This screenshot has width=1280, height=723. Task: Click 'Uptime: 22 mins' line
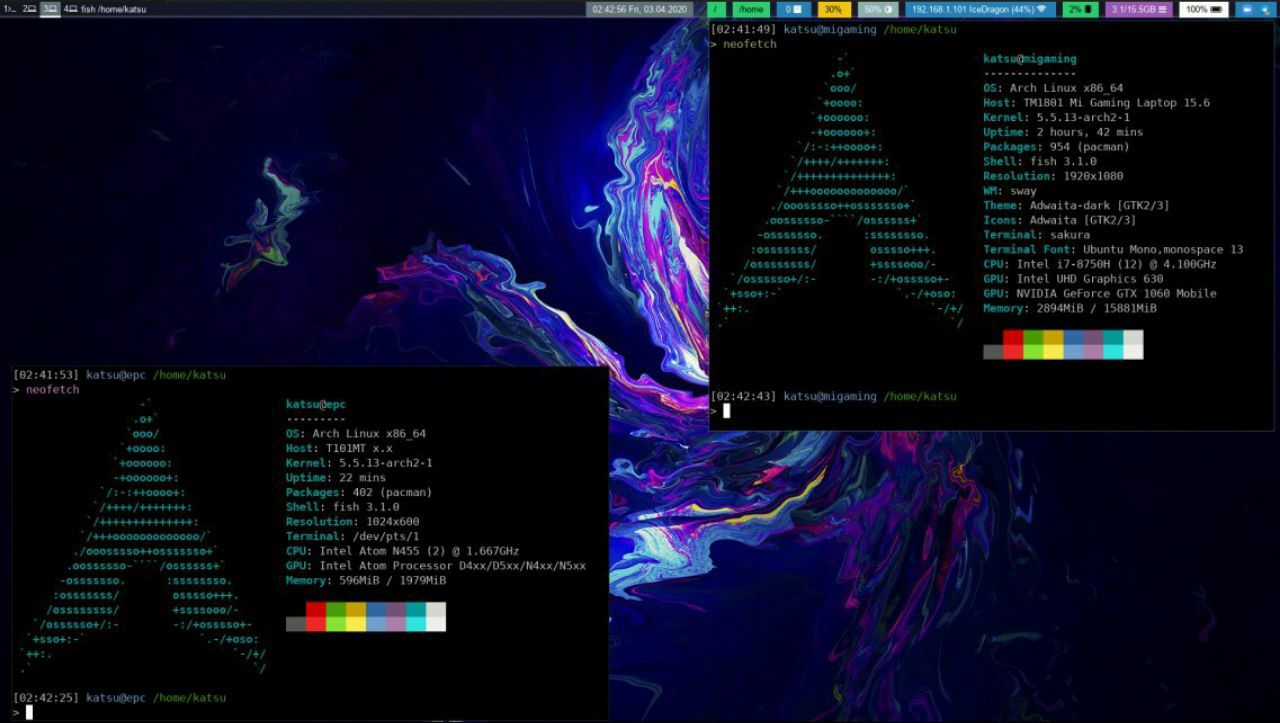(x=336, y=478)
